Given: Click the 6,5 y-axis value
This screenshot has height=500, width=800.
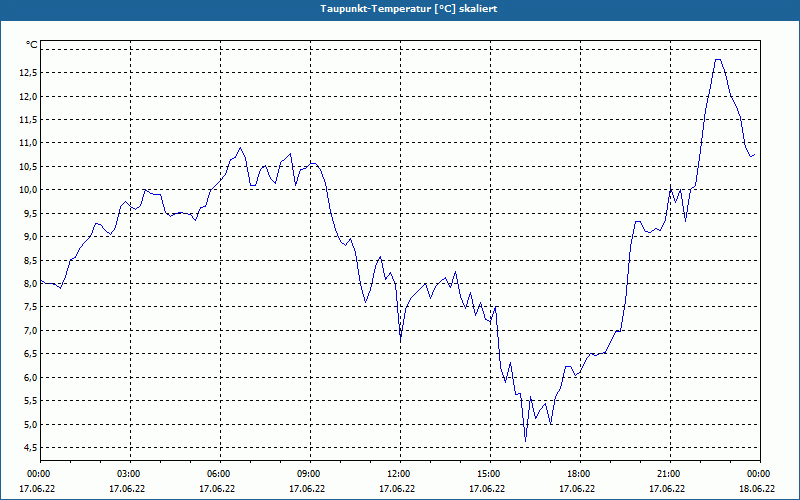Looking at the screenshot, I should pyautogui.click(x=30, y=354).
